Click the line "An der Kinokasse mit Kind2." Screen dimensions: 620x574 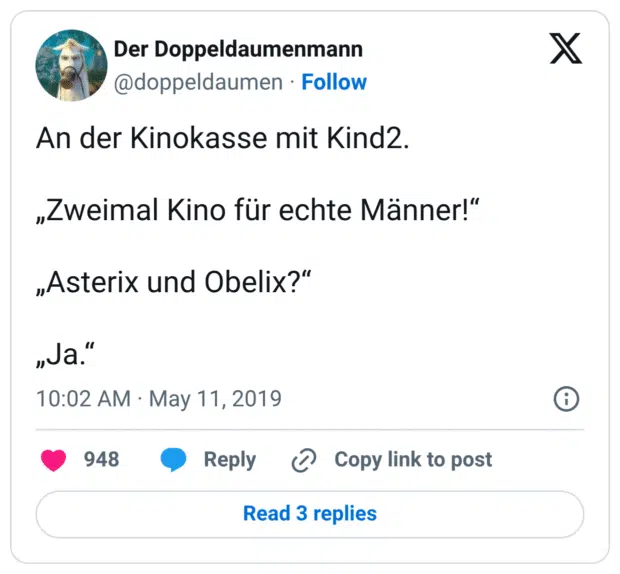click(223, 139)
